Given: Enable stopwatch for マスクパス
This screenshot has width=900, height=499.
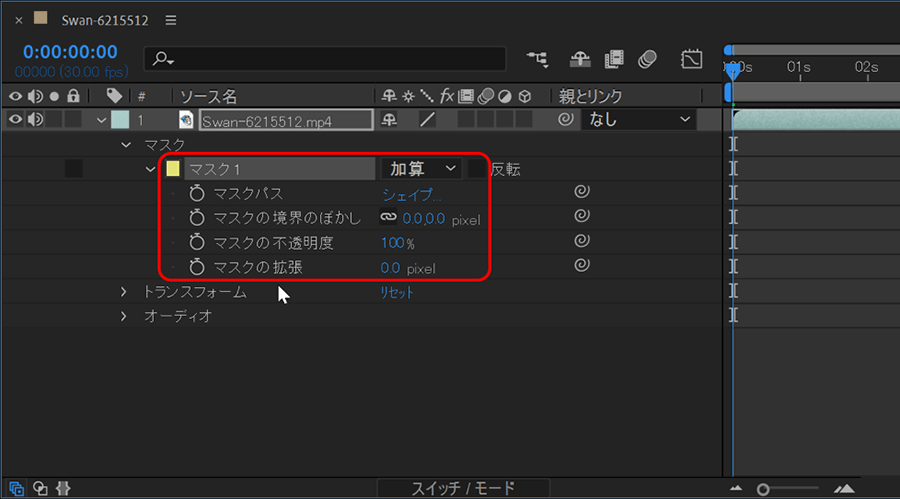Looking at the screenshot, I should tap(197, 193).
